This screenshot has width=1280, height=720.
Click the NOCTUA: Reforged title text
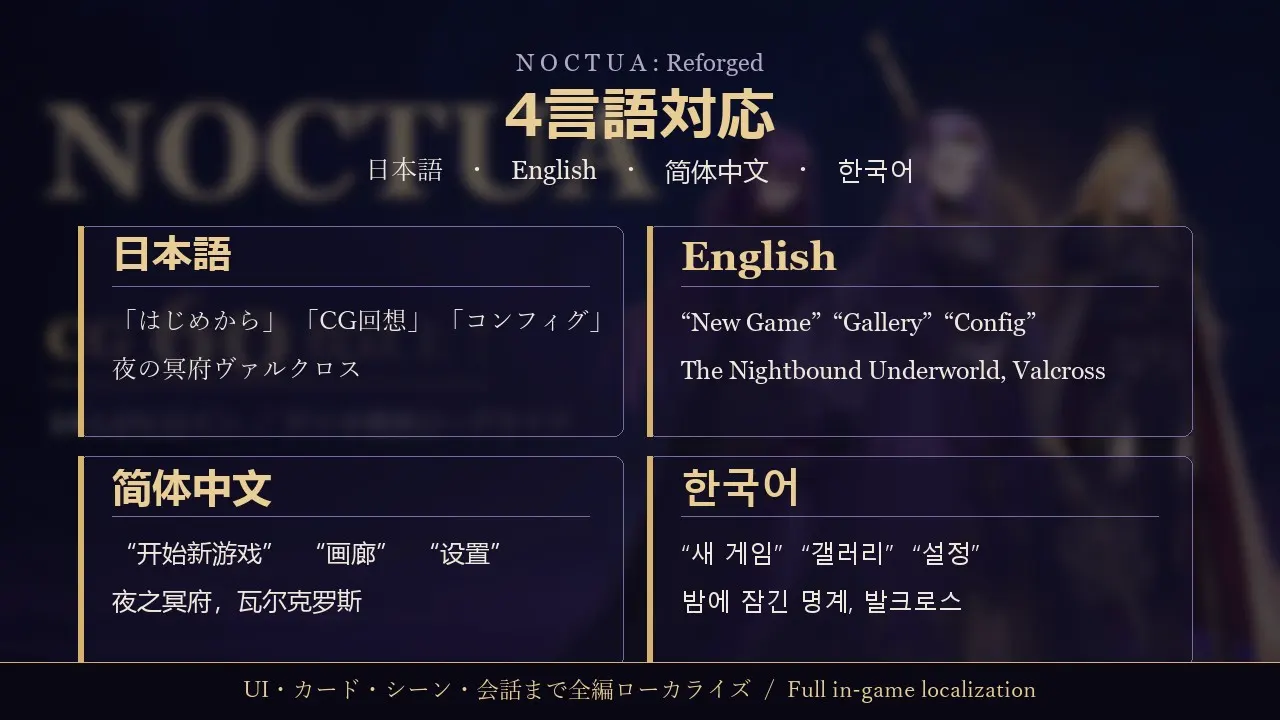(639, 63)
